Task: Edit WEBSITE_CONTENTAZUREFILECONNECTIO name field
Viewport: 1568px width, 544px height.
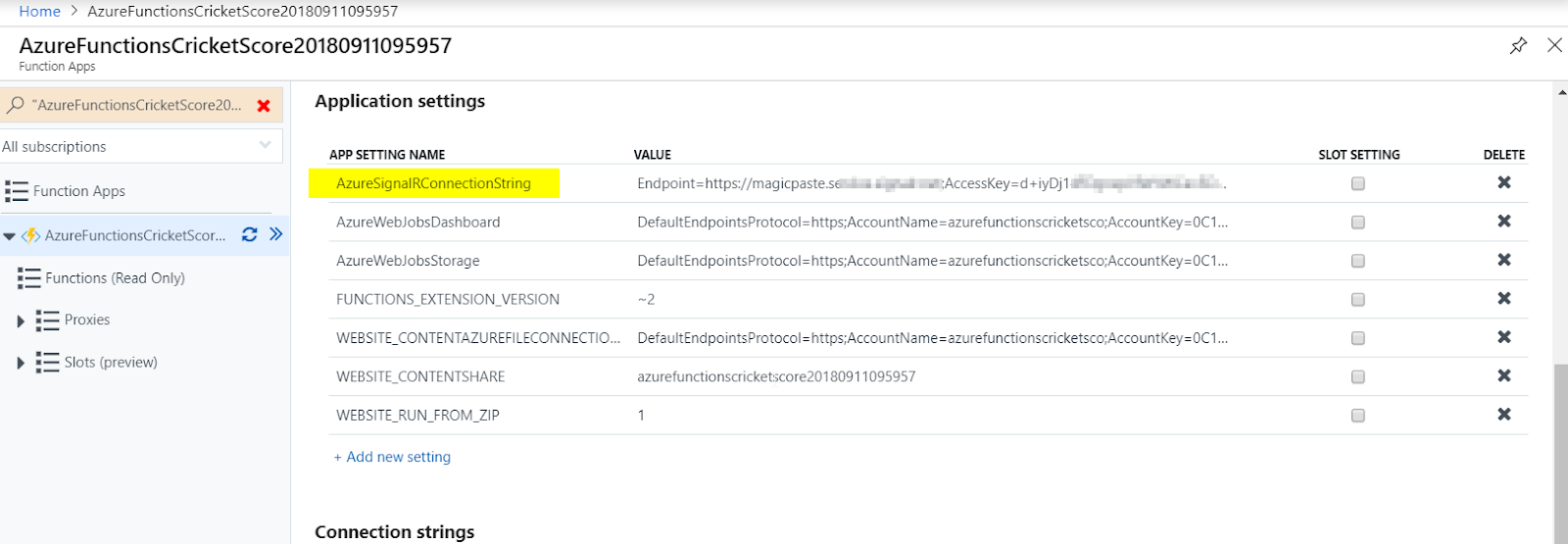Action: click(477, 338)
